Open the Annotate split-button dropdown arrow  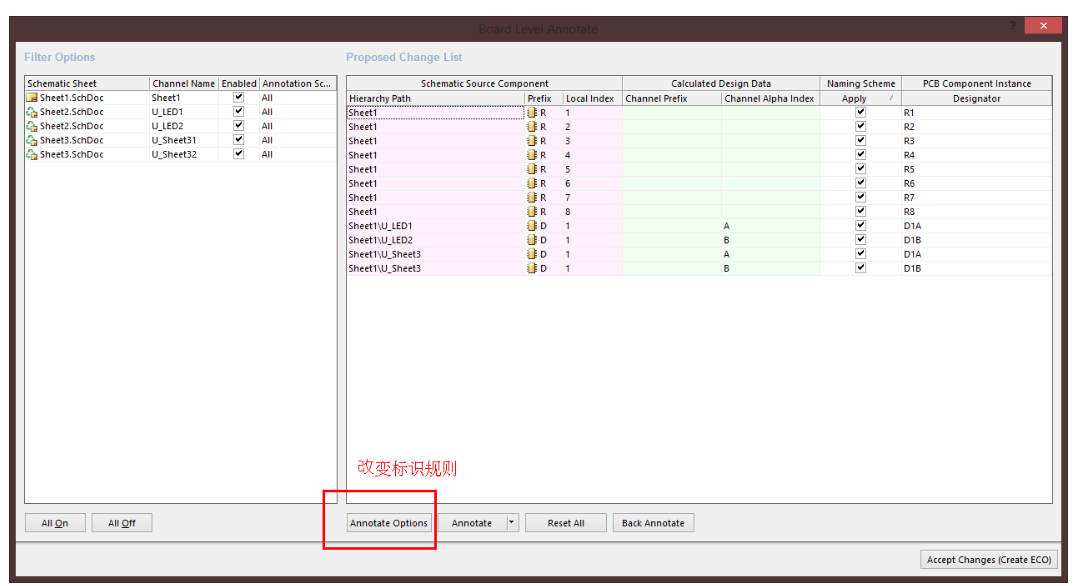click(x=511, y=522)
